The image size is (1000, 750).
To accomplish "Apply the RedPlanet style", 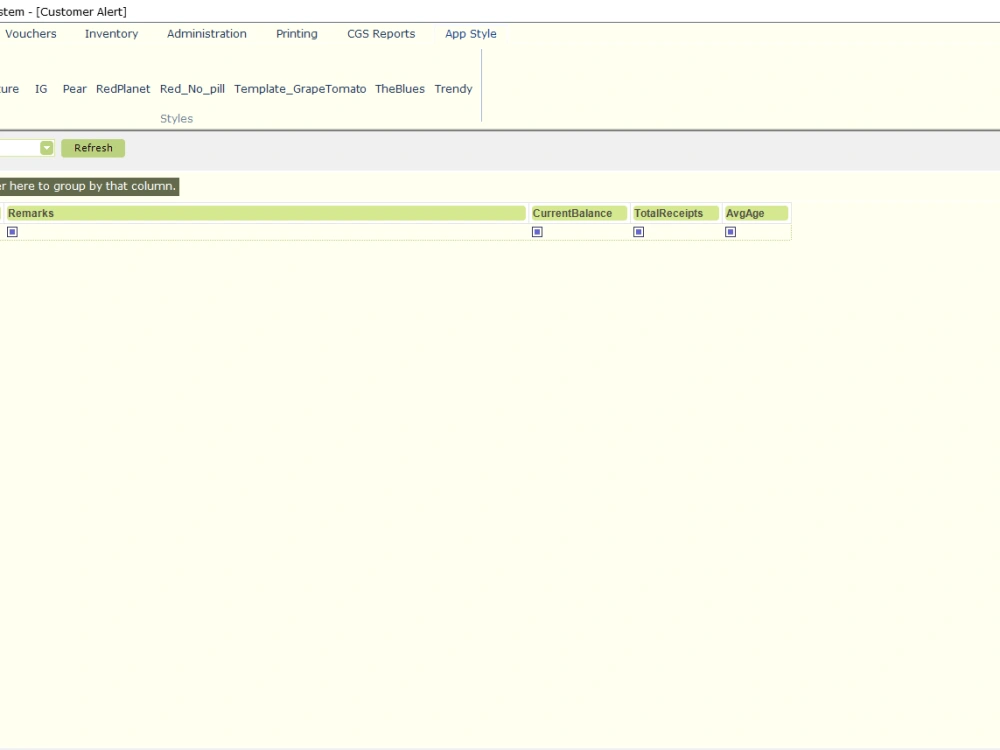I will coord(123,89).
